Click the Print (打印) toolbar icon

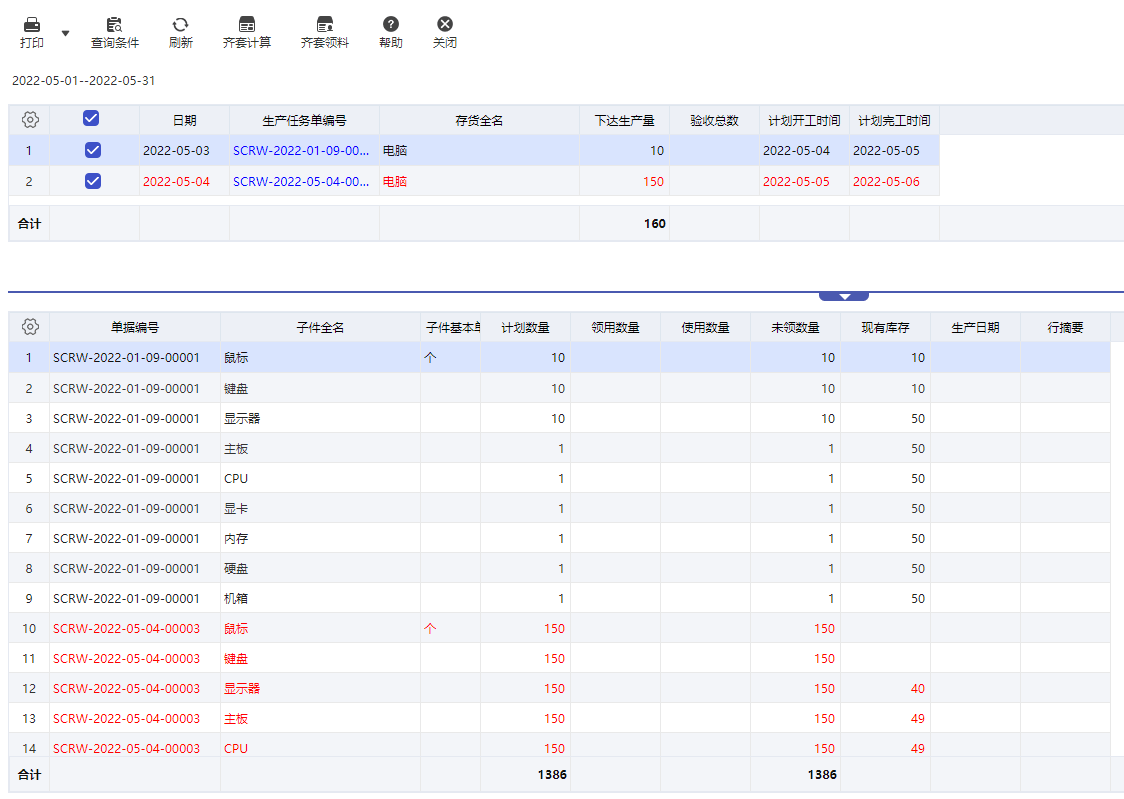click(x=32, y=33)
